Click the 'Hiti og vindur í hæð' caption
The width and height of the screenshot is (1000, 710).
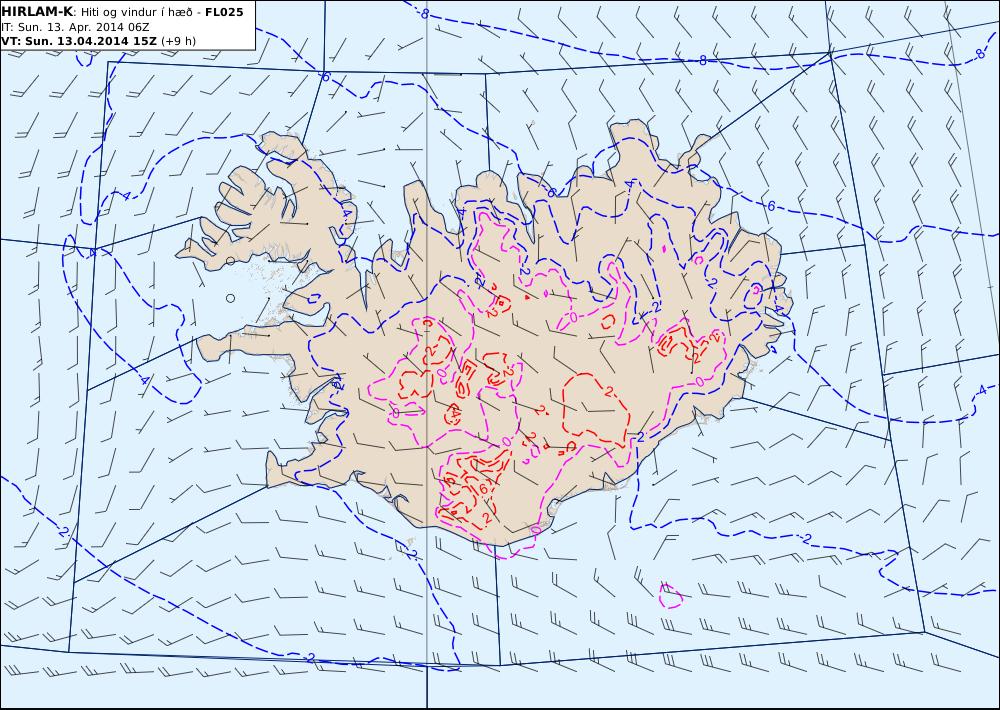[x=136, y=12]
